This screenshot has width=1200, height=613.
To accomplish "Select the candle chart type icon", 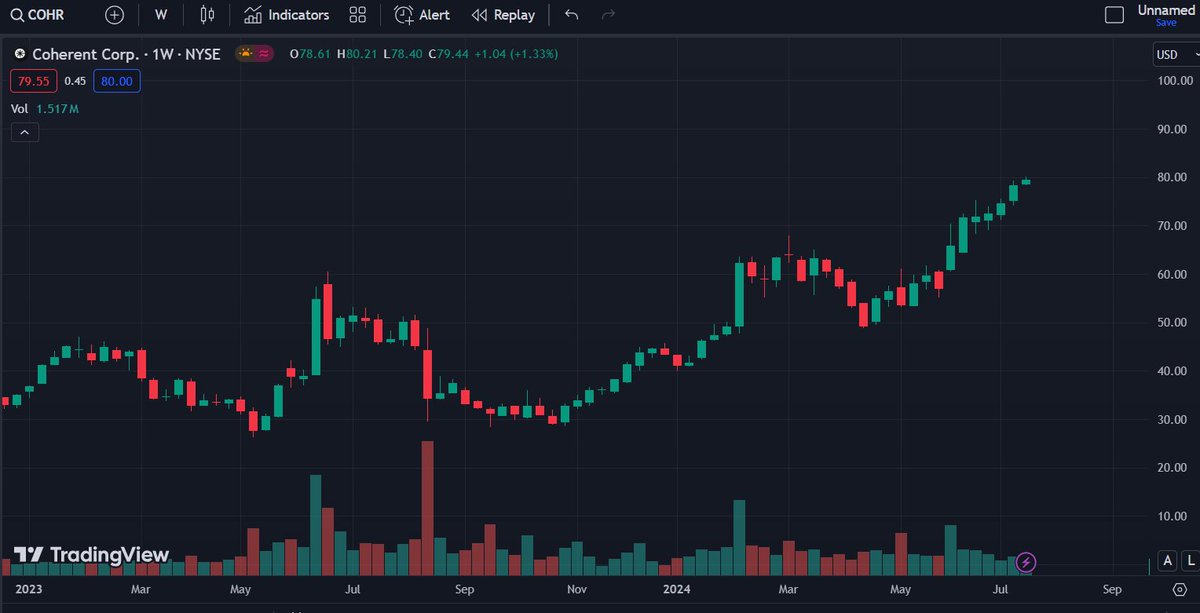I will point(207,14).
